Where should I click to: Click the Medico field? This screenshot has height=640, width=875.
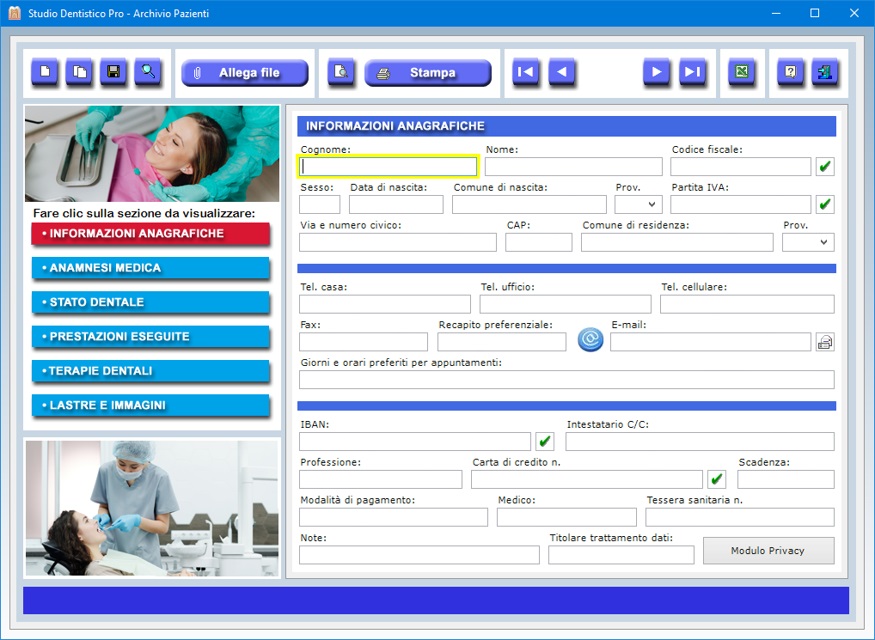click(566, 517)
